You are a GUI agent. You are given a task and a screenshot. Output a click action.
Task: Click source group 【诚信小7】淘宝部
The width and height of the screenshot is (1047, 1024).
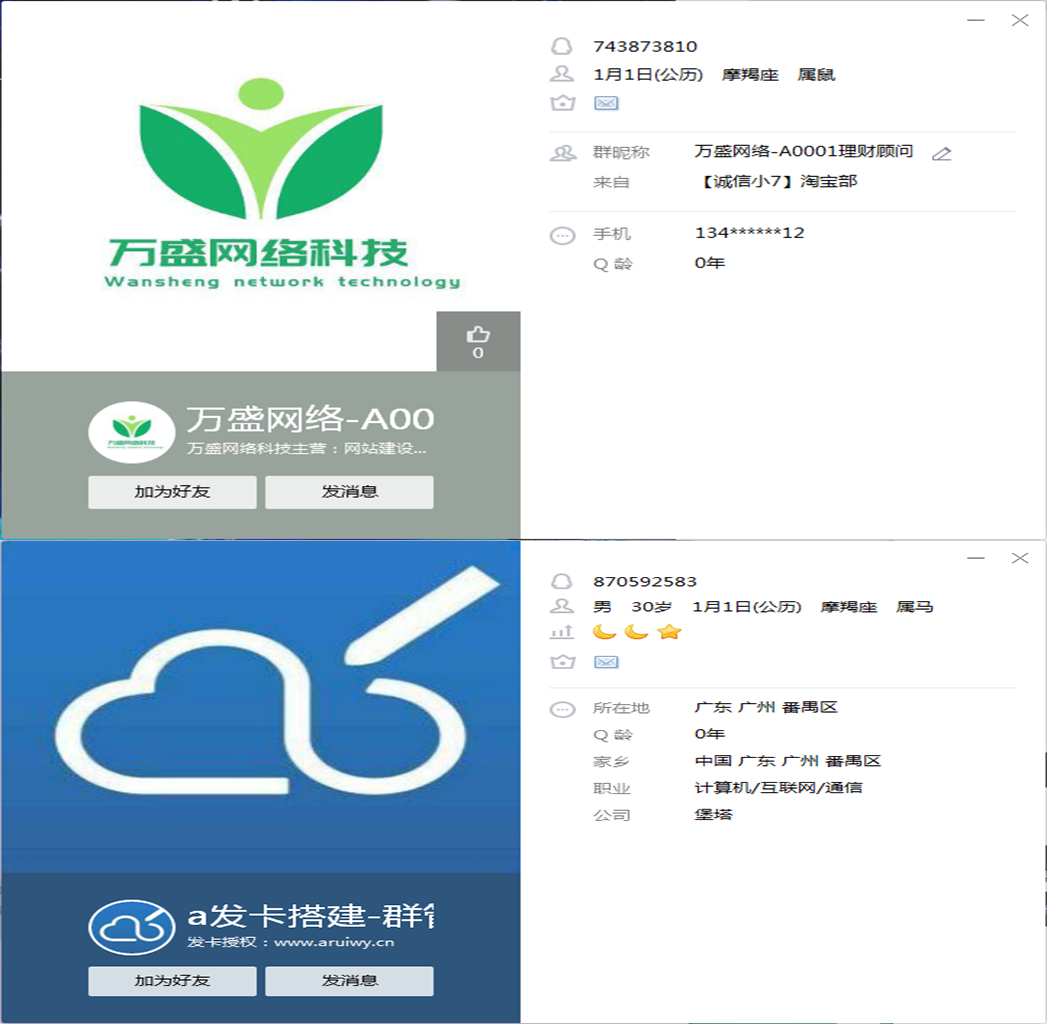click(777, 181)
